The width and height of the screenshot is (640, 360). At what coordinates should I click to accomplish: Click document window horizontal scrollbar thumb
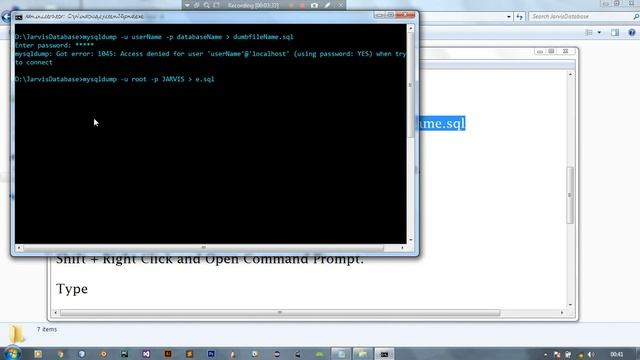[280, 313]
